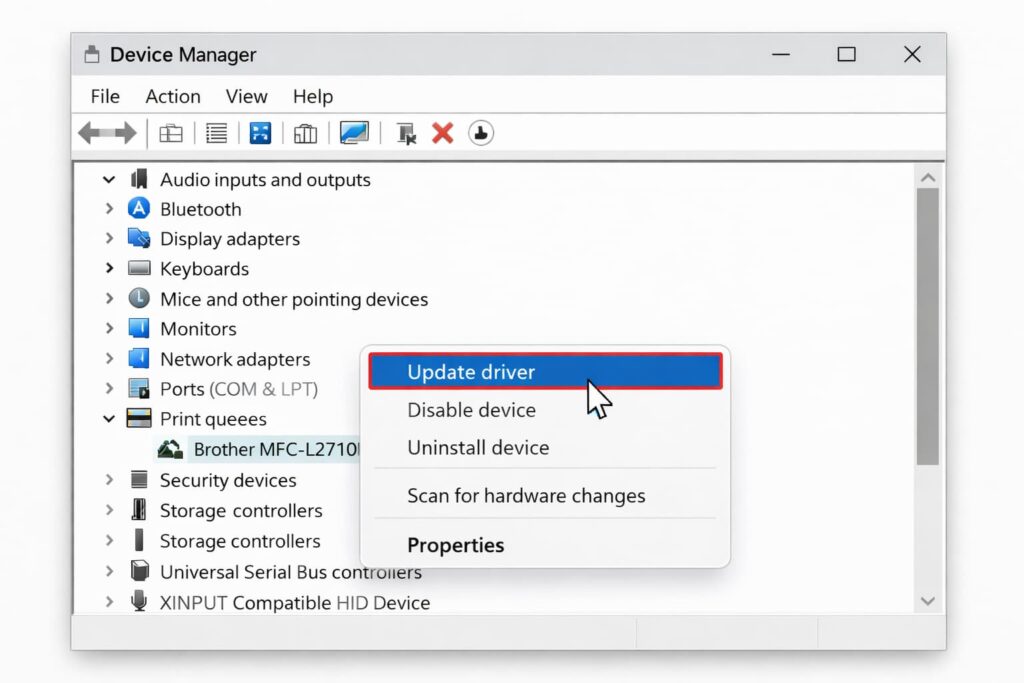Expand the Security devices category
This screenshot has height=683, width=1024.
point(109,480)
